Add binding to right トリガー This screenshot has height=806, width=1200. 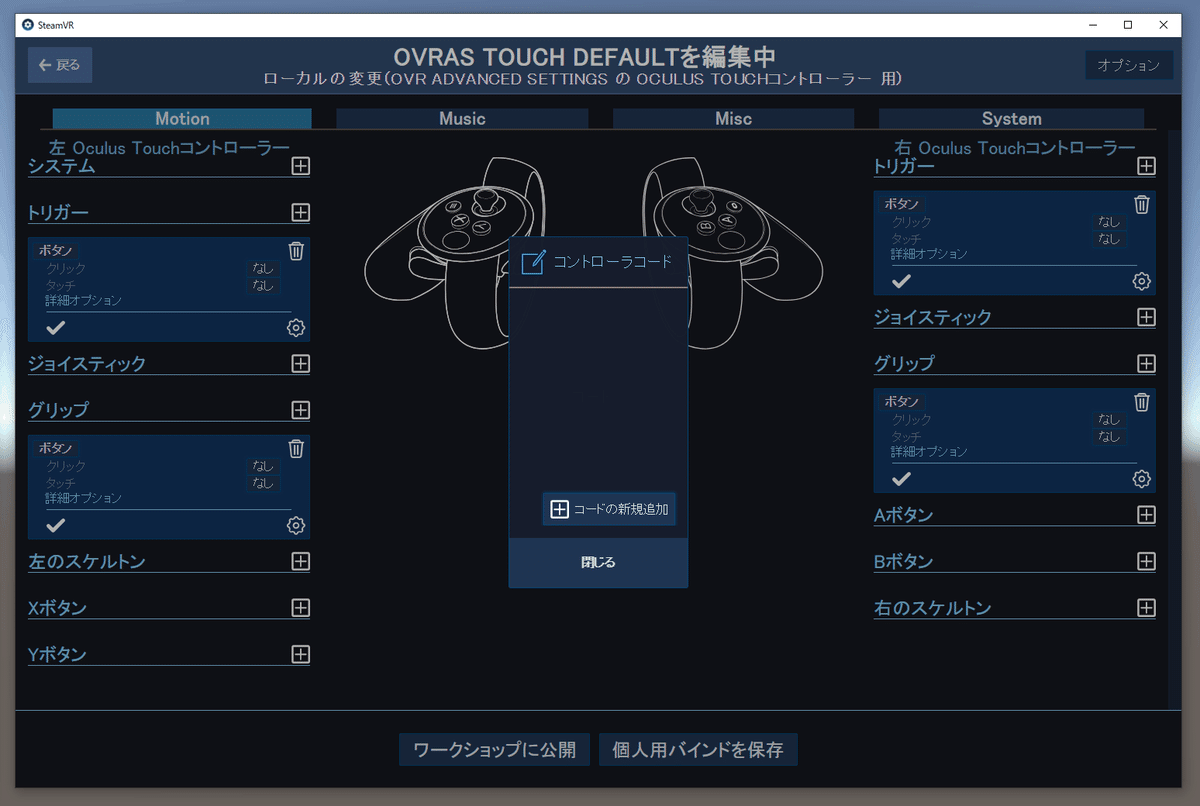coord(1146,166)
